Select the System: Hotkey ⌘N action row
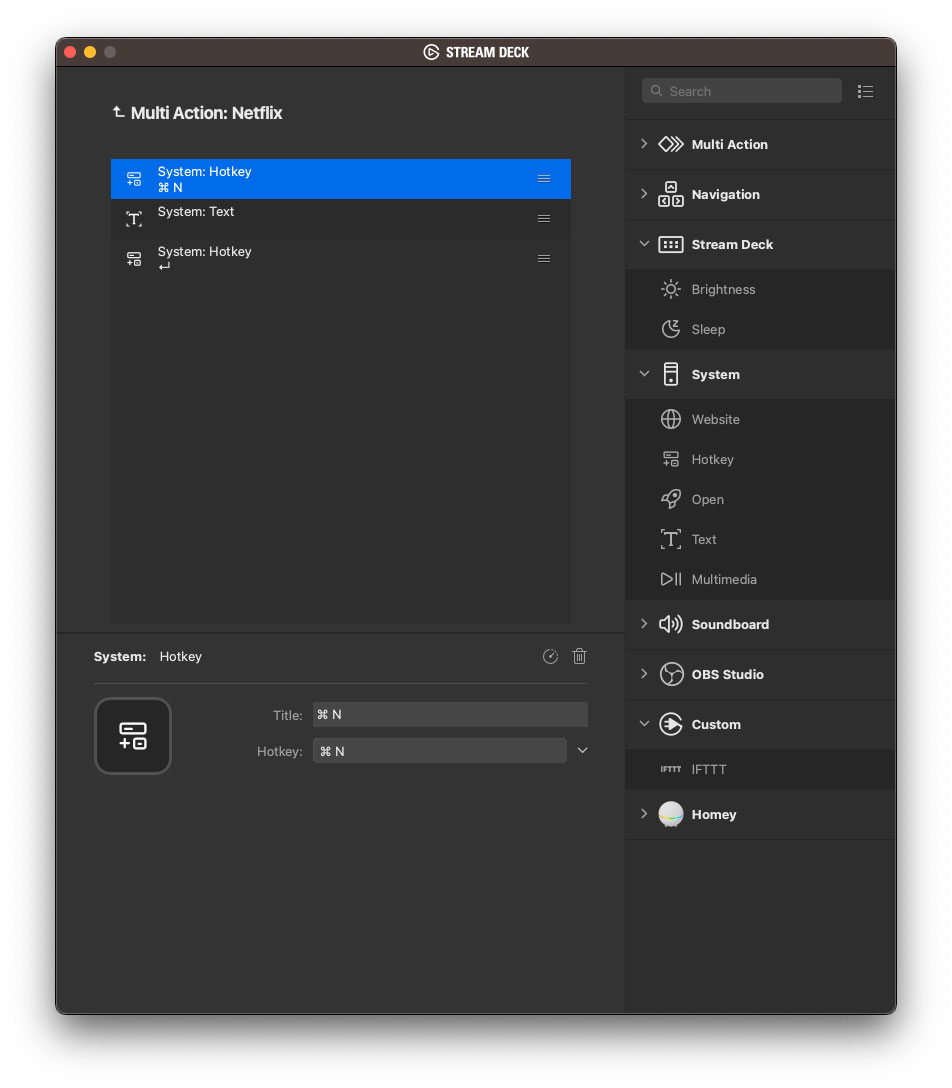The image size is (952, 1088). [x=341, y=179]
